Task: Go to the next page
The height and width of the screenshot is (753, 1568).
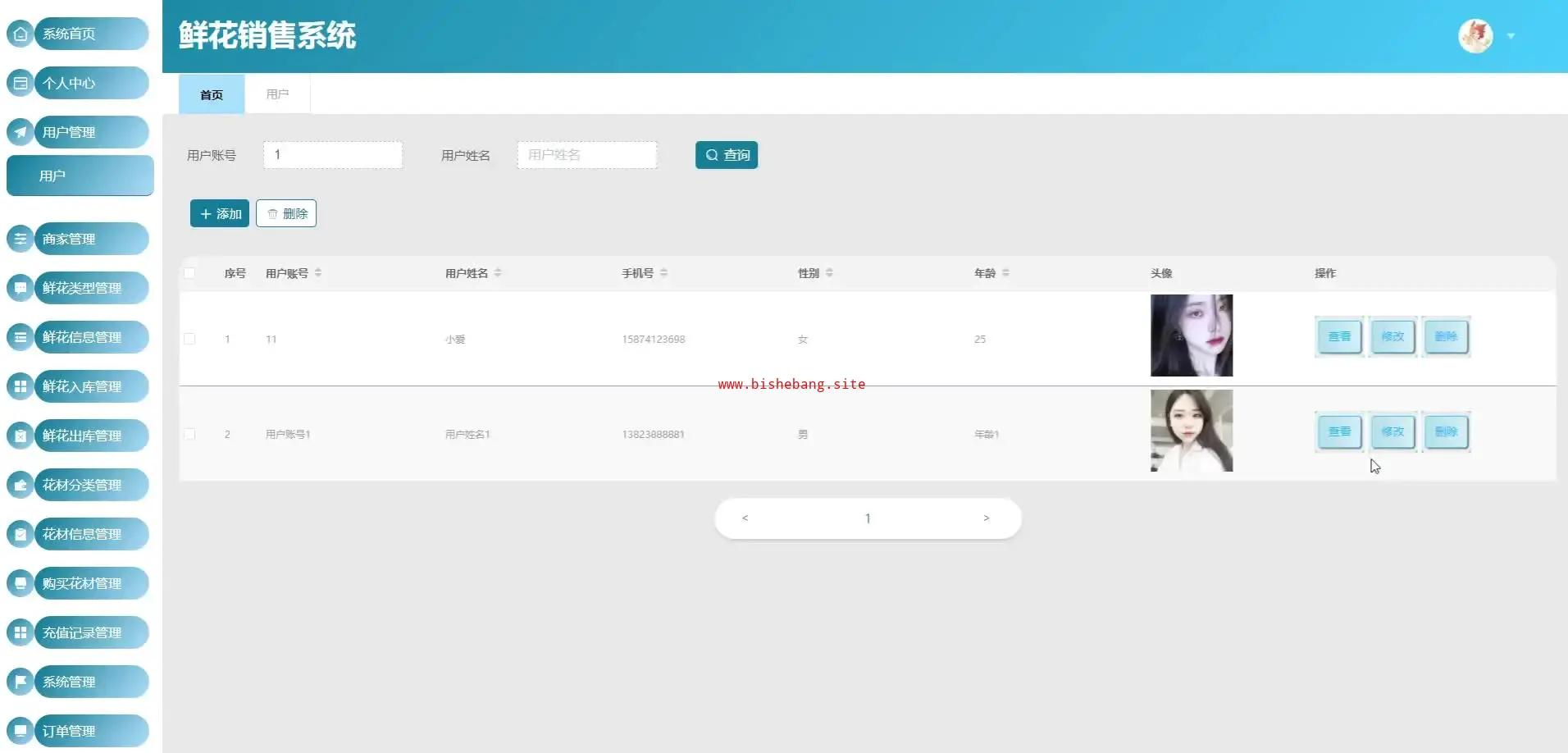Action: tap(987, 518)
